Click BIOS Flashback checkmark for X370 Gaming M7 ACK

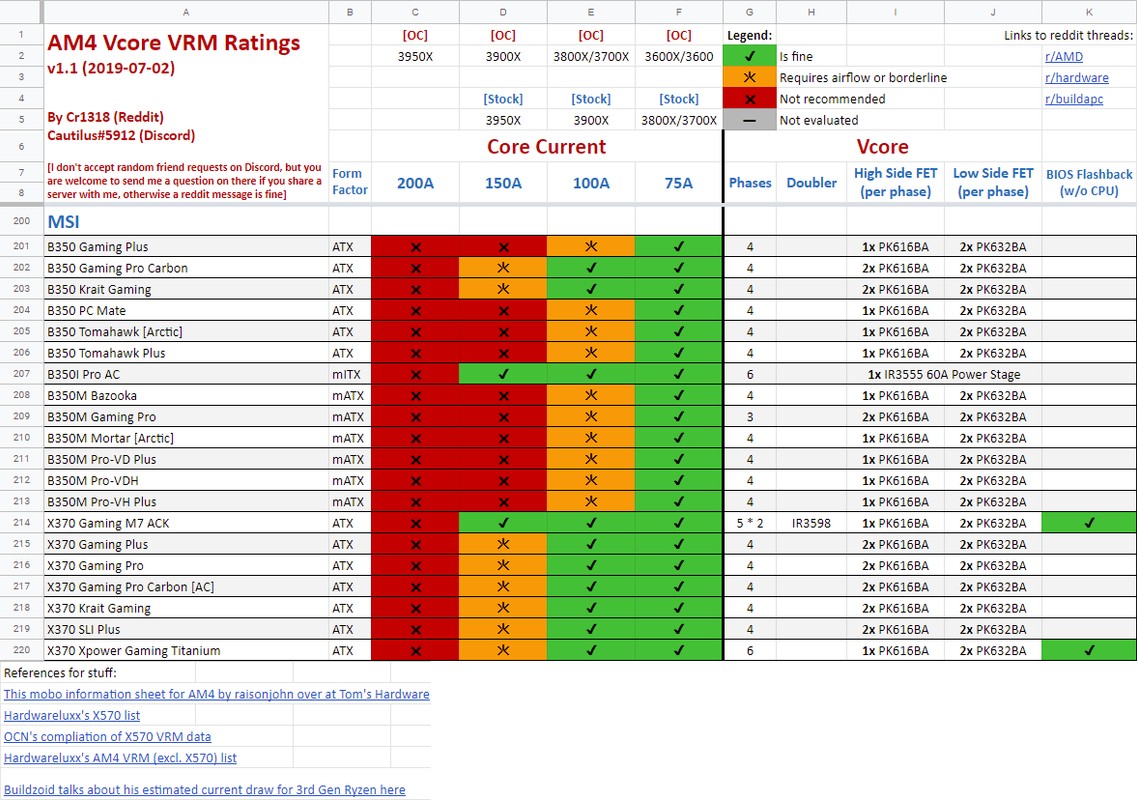click(x=1088, y=523)
